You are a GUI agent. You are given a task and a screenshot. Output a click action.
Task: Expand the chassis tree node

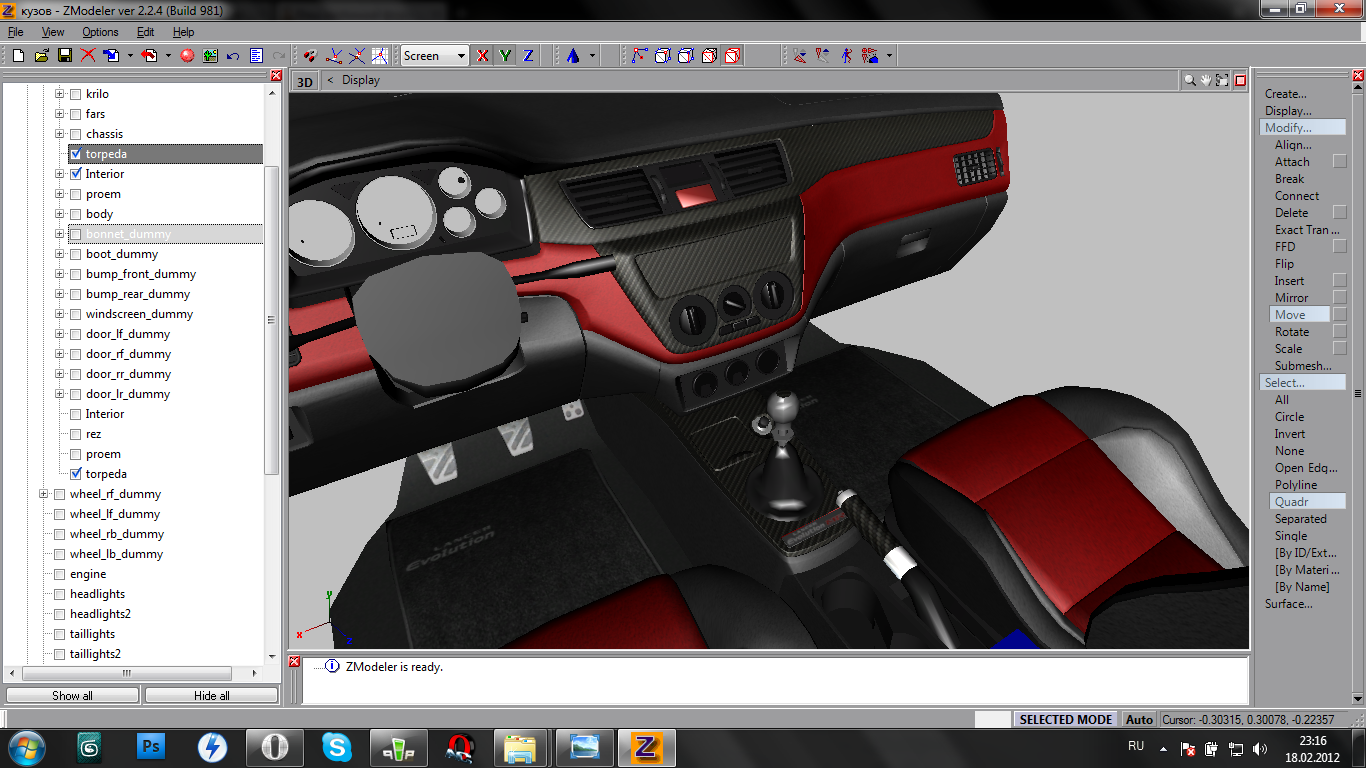(x=60, y=134)
